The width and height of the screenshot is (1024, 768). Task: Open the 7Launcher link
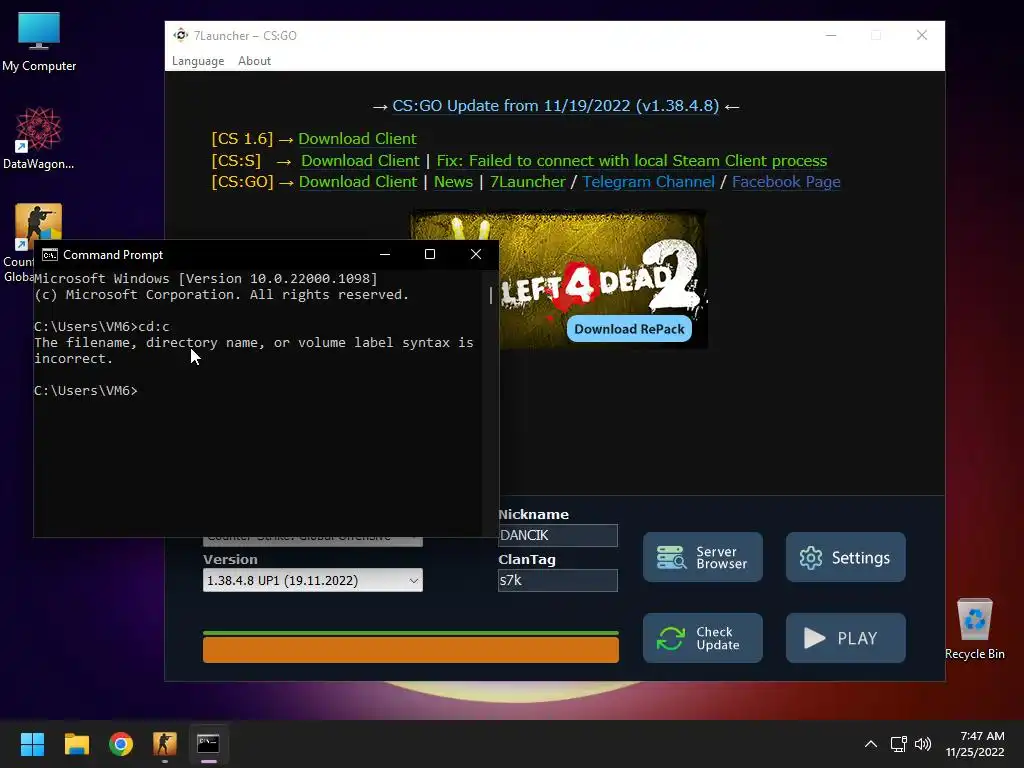tap(528, 182)
